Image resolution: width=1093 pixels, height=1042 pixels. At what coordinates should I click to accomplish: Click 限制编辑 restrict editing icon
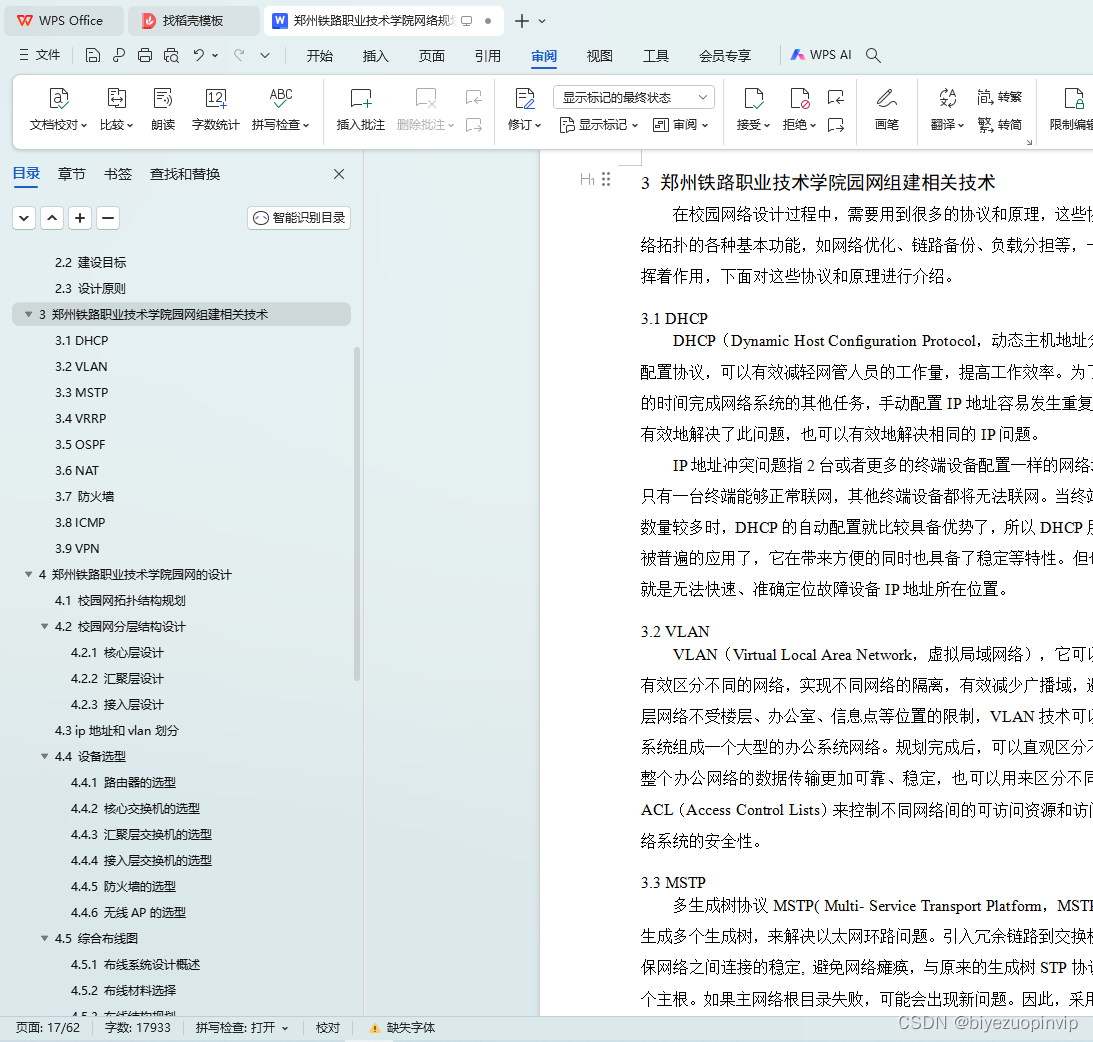pos(1071,109)
